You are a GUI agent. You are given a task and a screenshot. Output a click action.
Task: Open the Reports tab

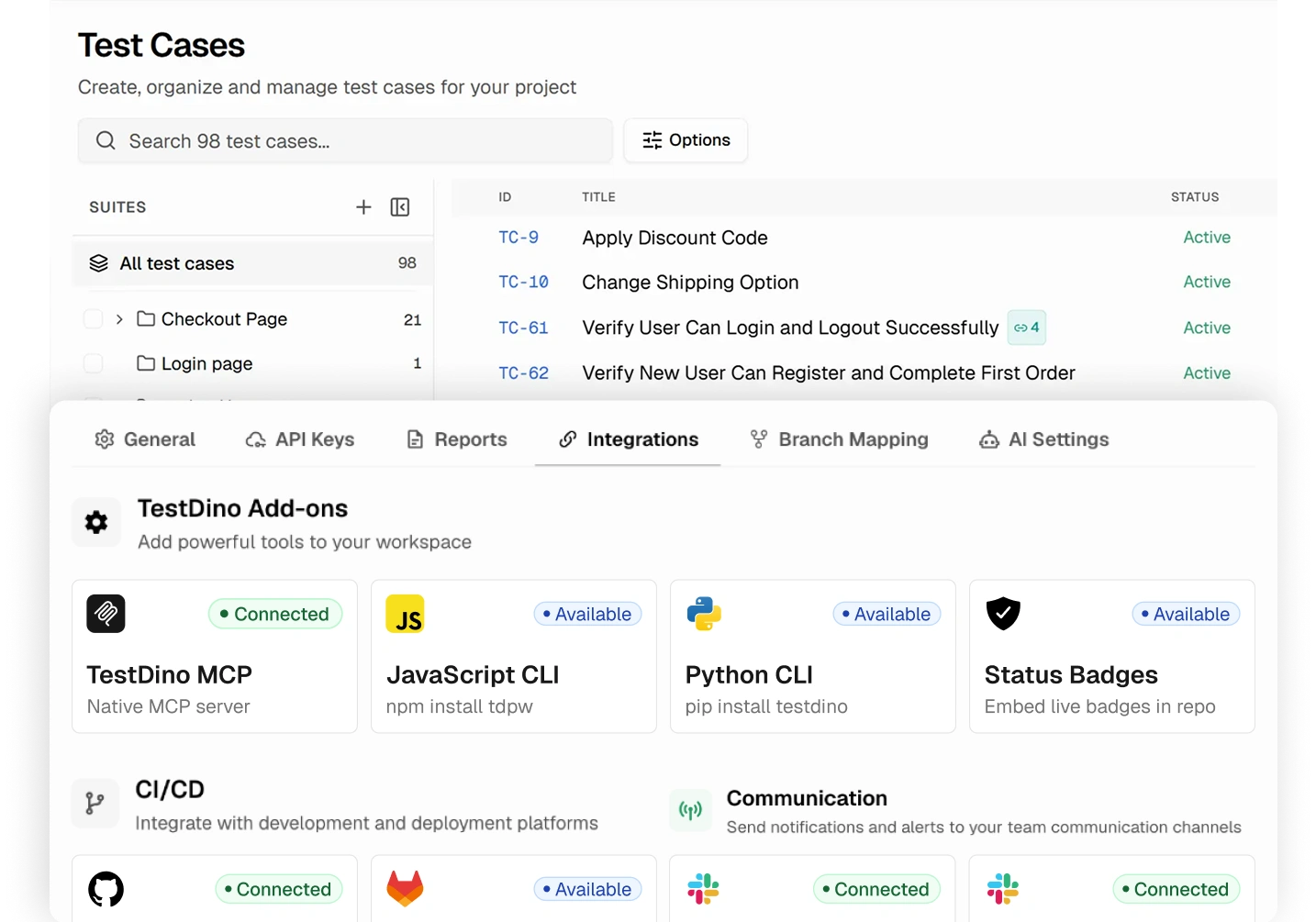pyautogui.click(x=456, y=439)
